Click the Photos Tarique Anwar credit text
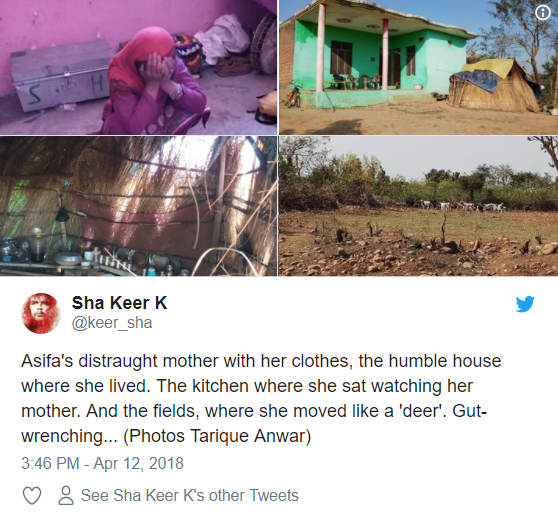 pyautogui.click(x=217, y=436)
